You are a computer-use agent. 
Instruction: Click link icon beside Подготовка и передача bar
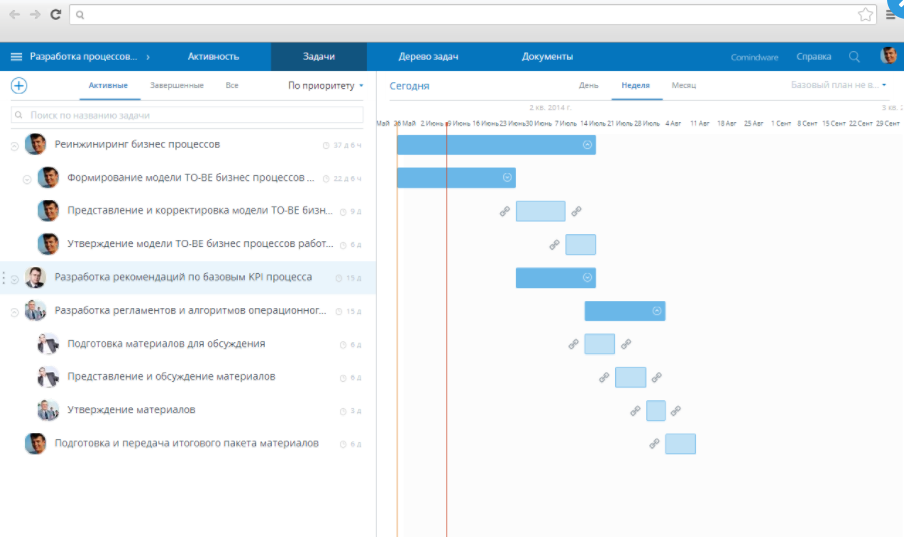click(x=654, y=444)
